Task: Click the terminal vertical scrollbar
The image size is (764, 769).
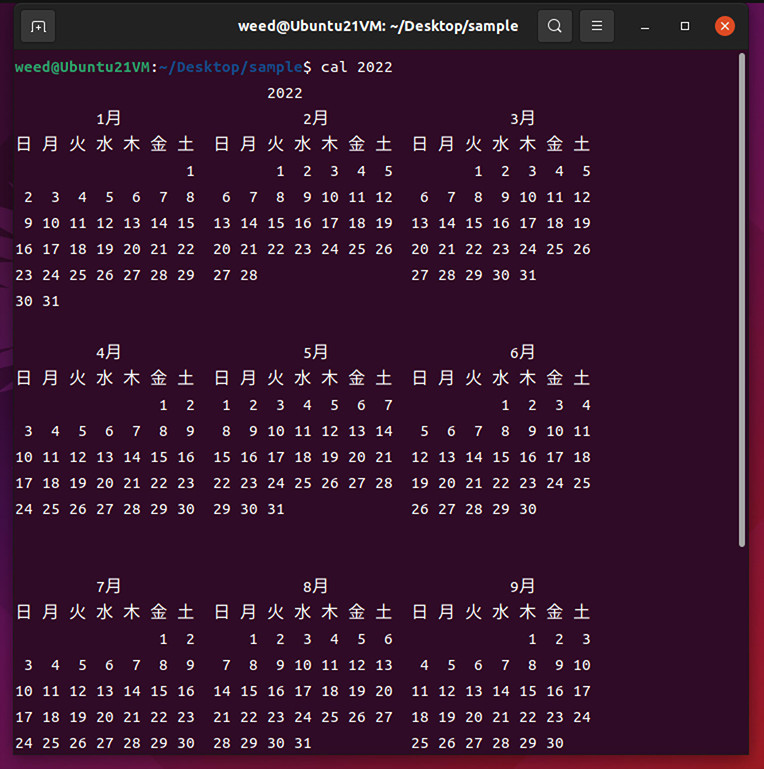Action: 741,300
